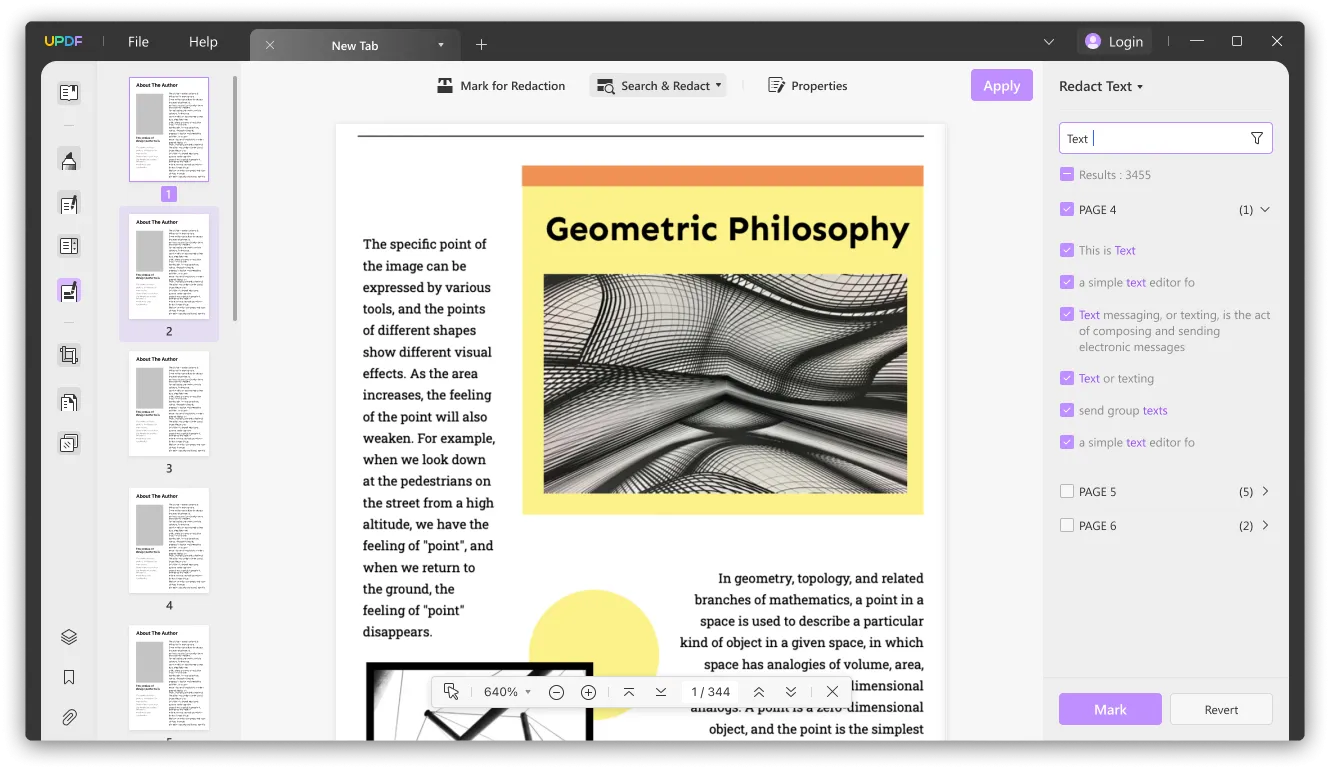Zoom in using the plus icon

pos(588,692)
